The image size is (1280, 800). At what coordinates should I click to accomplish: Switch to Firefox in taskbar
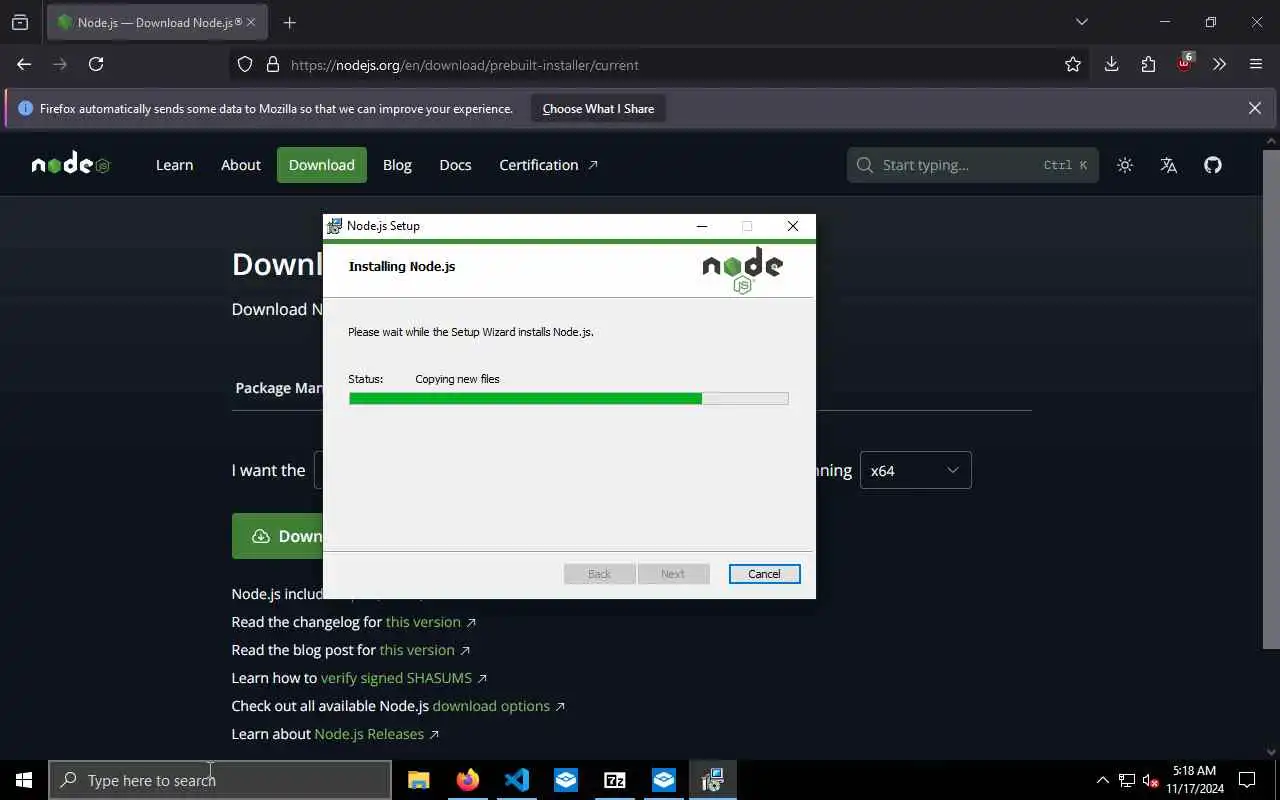click(x=467, y=780)
